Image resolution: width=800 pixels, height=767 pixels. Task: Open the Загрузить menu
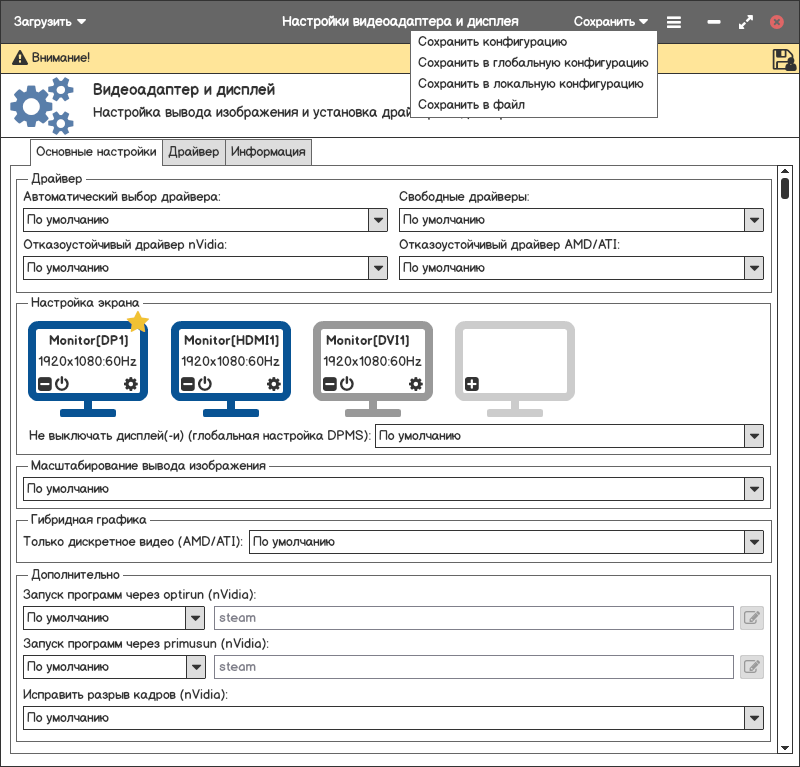49,21
